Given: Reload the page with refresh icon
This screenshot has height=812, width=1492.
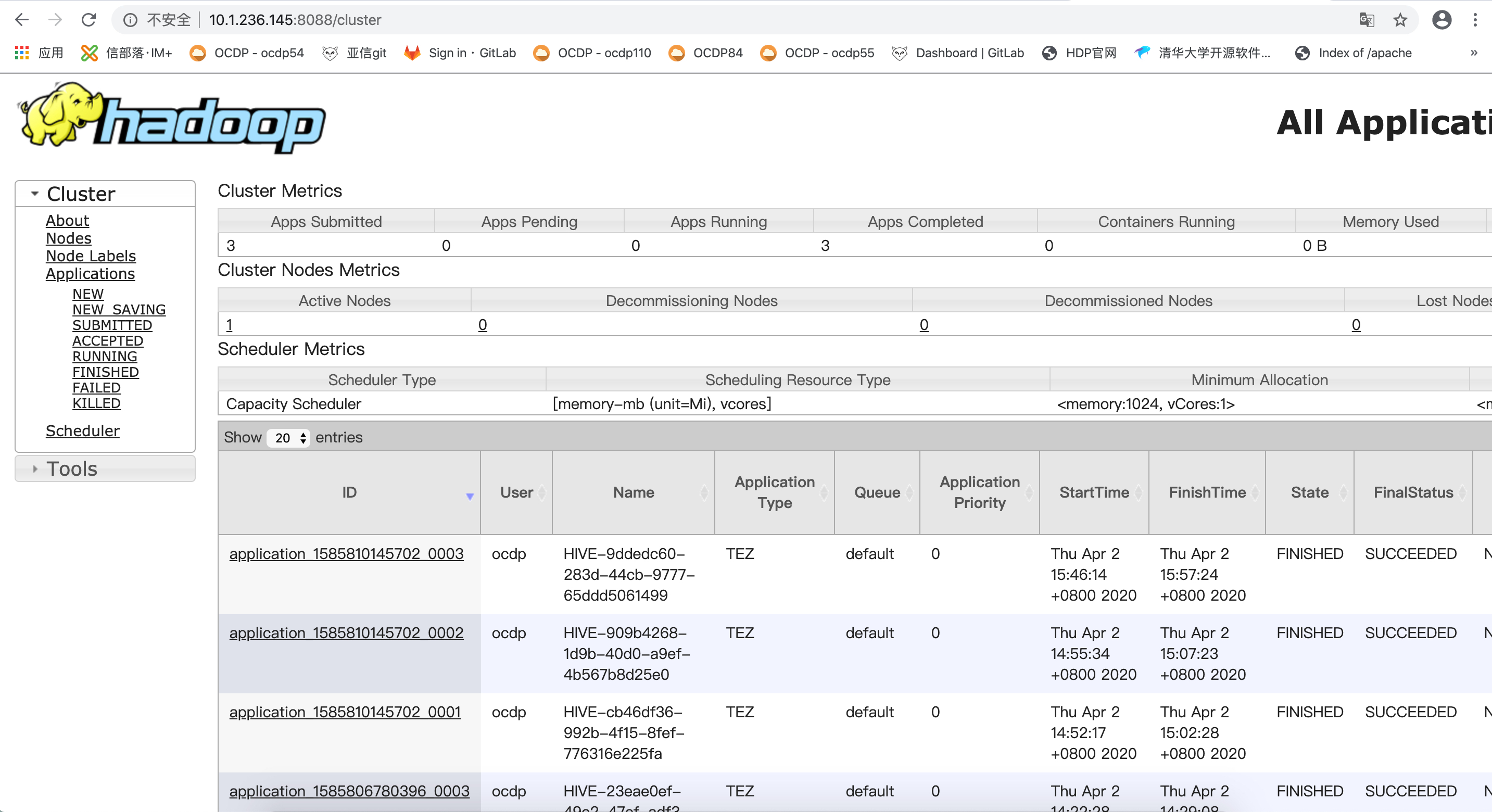Looking at the screenshot, I should point(88,20).
